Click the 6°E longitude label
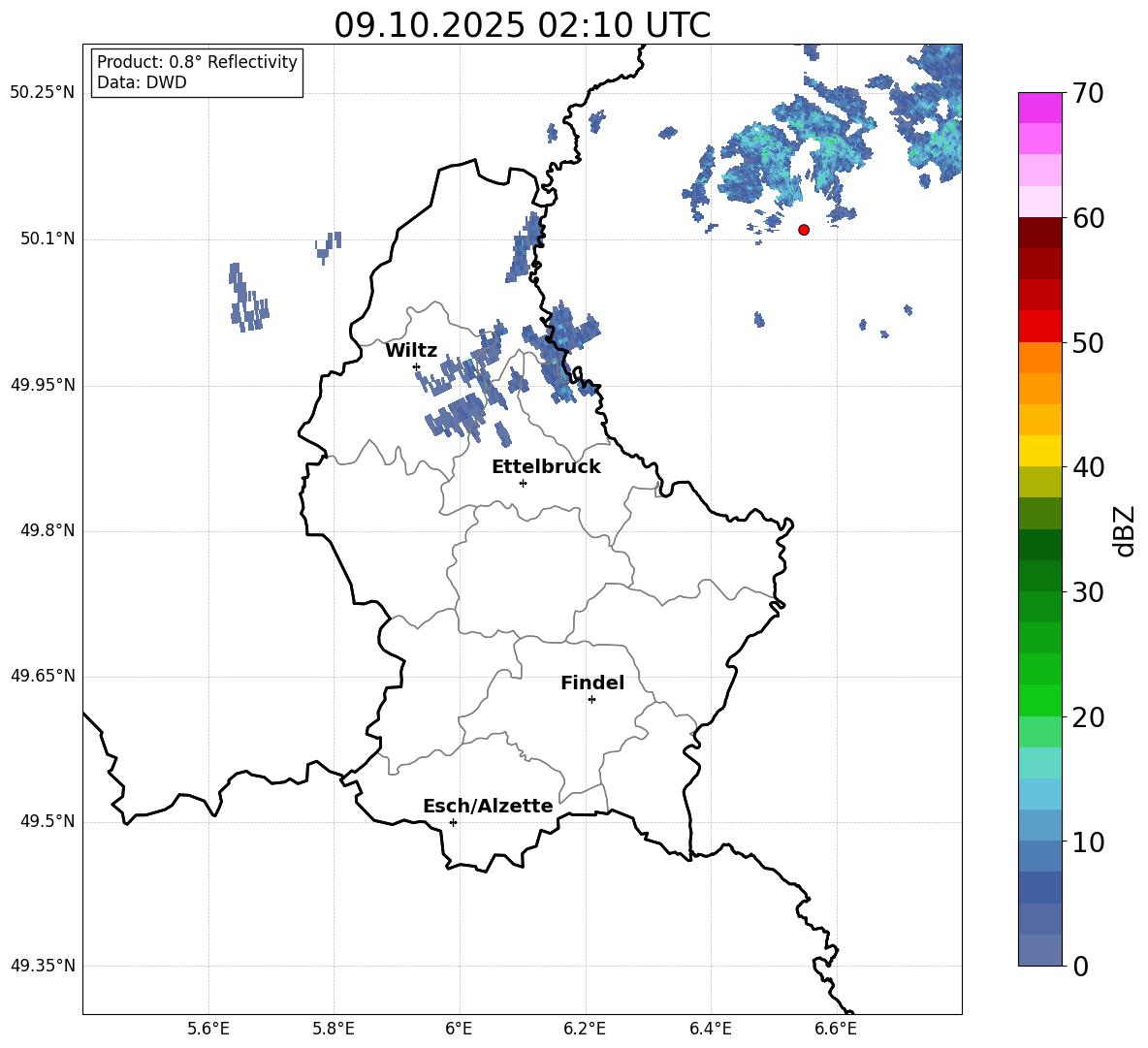Screen dimensions: 1148x1048 point(459,1029)
